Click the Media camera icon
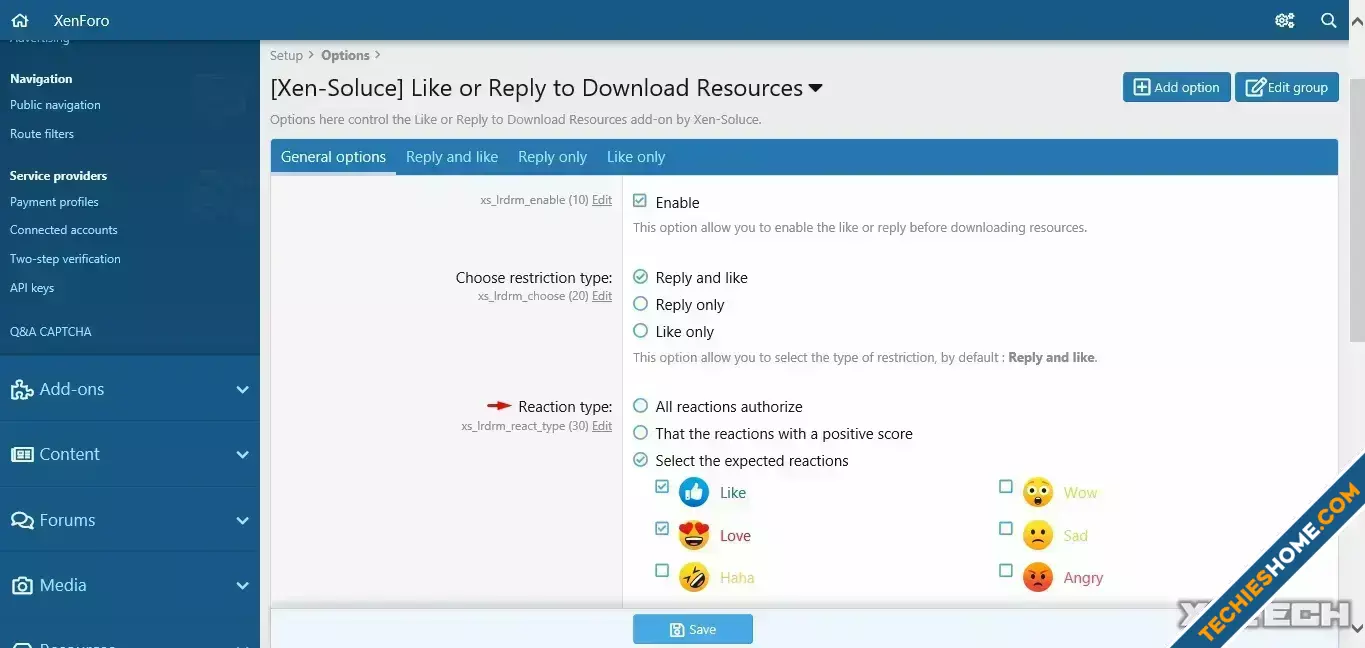Screen dimensions: 1365x648 coord(22,585)
